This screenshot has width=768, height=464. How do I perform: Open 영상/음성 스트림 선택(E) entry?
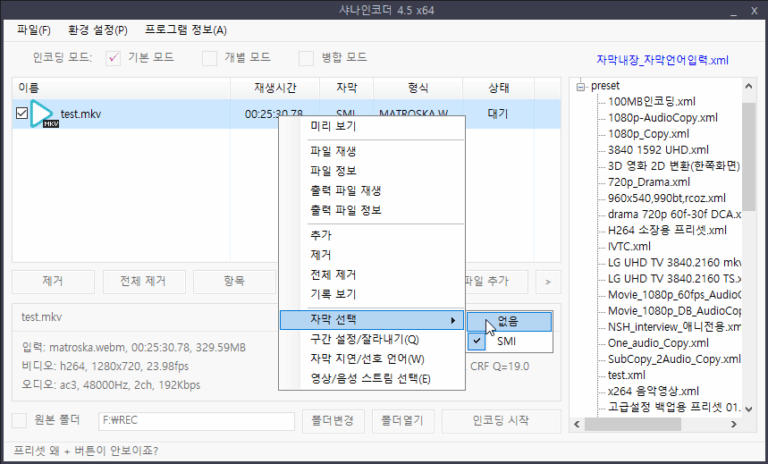pos(372,378)
